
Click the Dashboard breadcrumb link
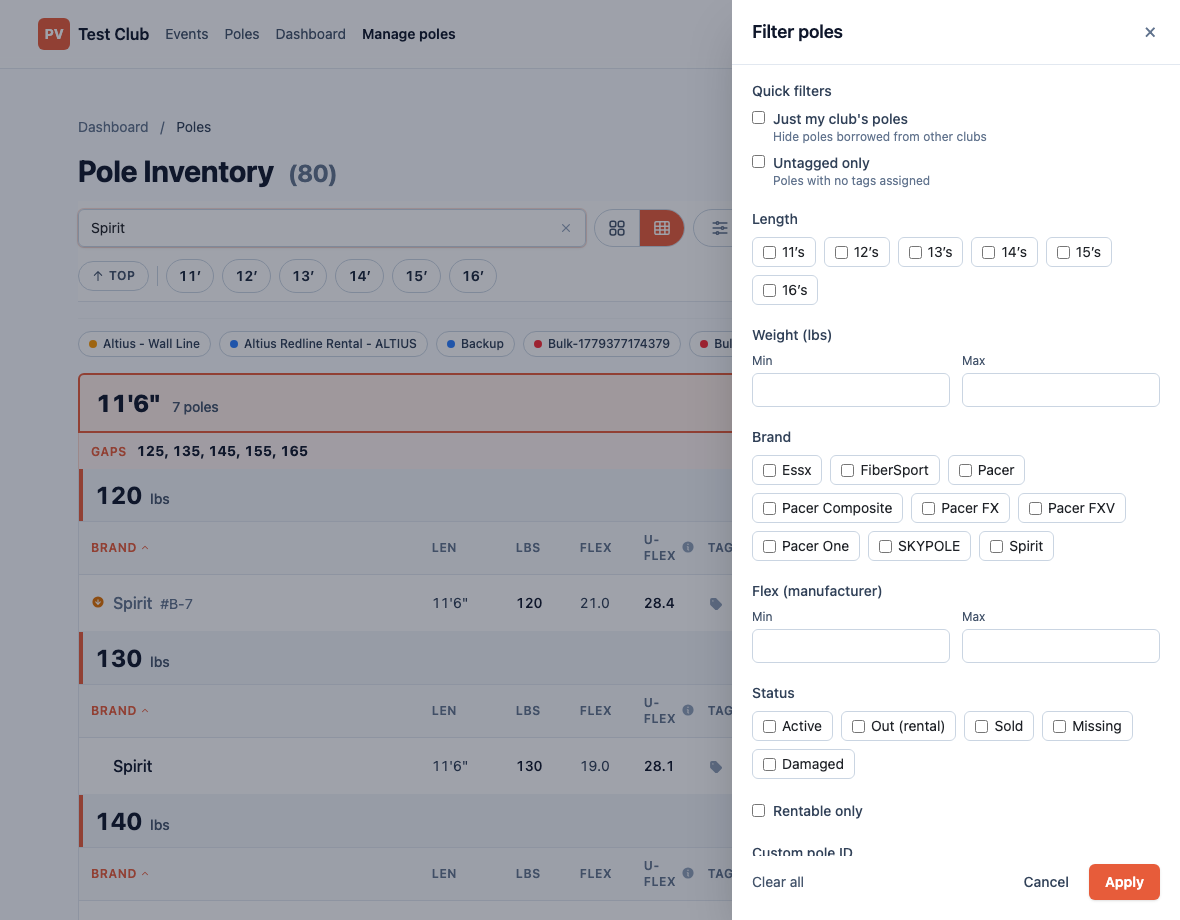click(x=113, y=127)
